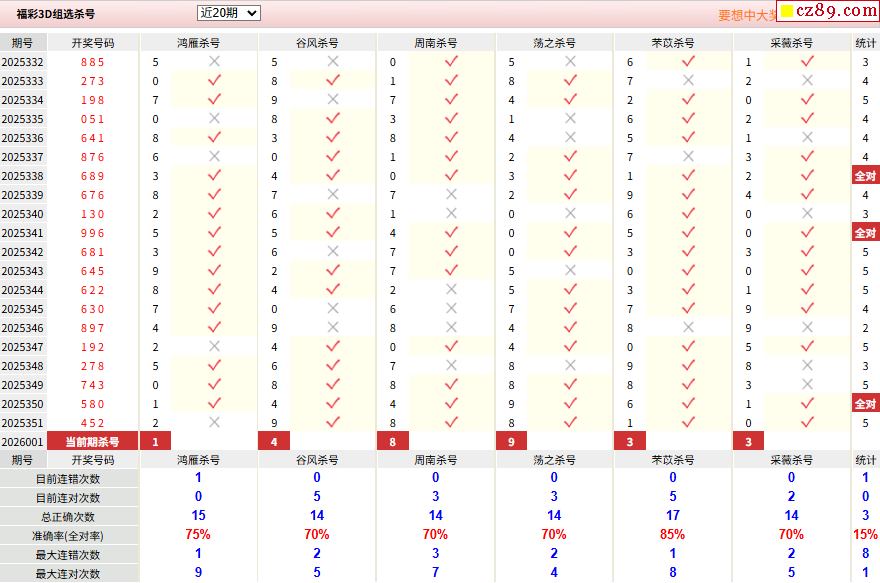Image resolution: width=880 pixels, height=583 pixels.
Task: Click 周南 red check for 2025332
Action: (451, 61)
